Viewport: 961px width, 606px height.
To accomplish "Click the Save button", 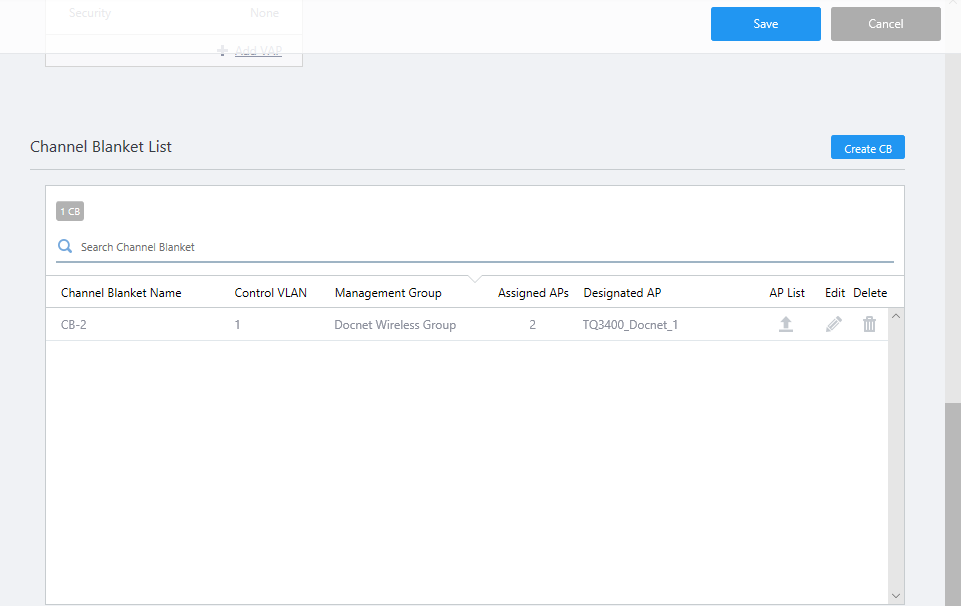I will pyautogui.click(x=765, y=24).
